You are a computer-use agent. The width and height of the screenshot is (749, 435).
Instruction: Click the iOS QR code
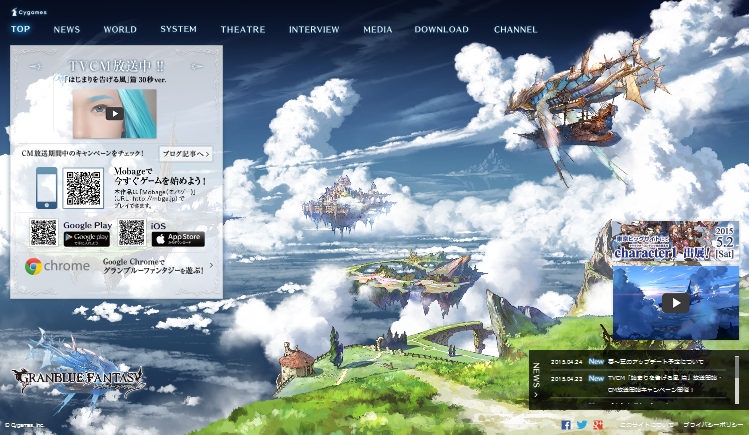pos(132,233)
